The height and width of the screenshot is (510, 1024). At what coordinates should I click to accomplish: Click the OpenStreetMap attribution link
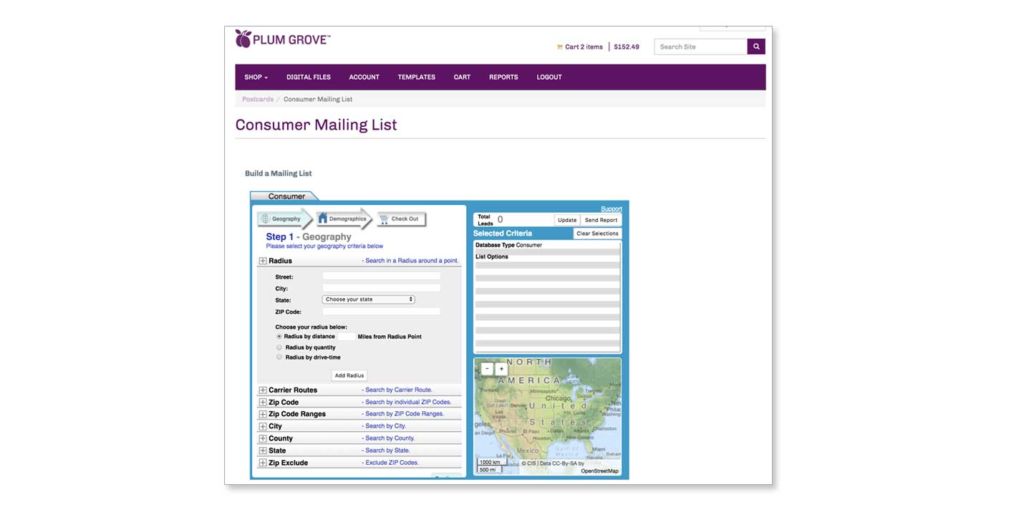click(600, 470)
